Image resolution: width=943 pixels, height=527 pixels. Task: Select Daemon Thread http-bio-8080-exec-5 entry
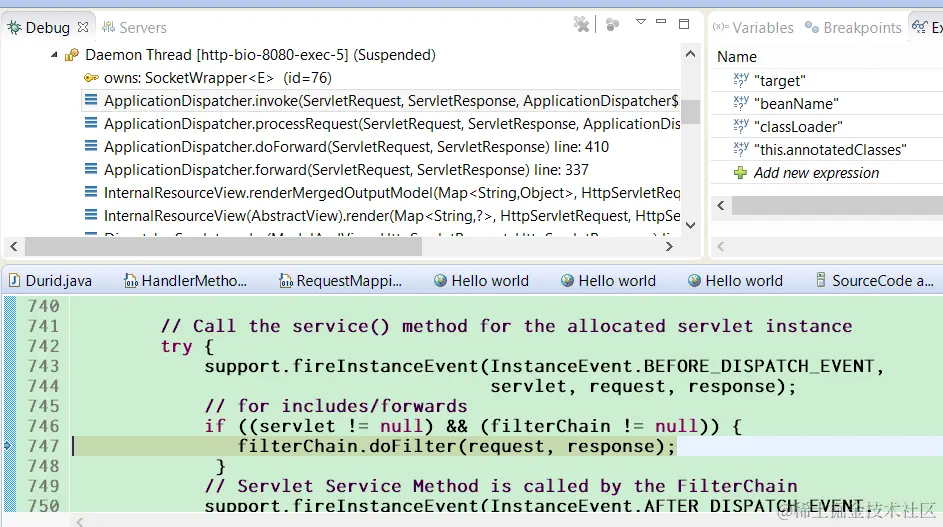(260, 55)
